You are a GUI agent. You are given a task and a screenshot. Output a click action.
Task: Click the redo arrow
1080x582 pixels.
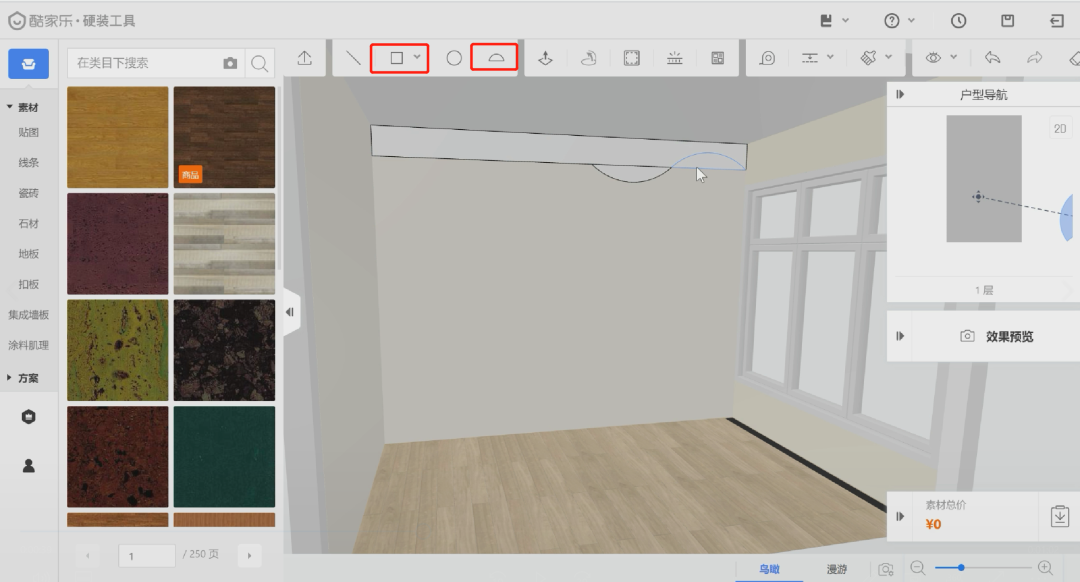coord(1035,58)
